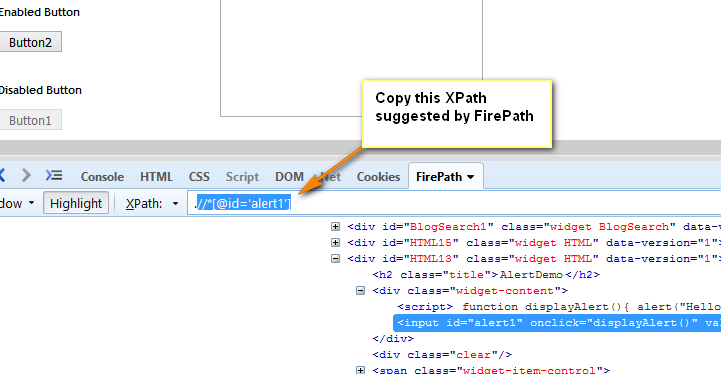Open the CSS tab
721x374 pixels.
(199, 177)
